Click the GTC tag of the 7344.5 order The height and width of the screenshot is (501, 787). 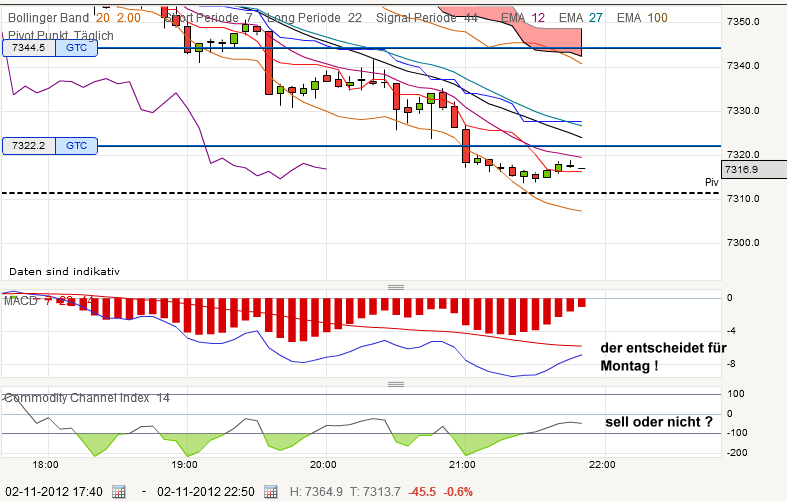tap(76, 48)
